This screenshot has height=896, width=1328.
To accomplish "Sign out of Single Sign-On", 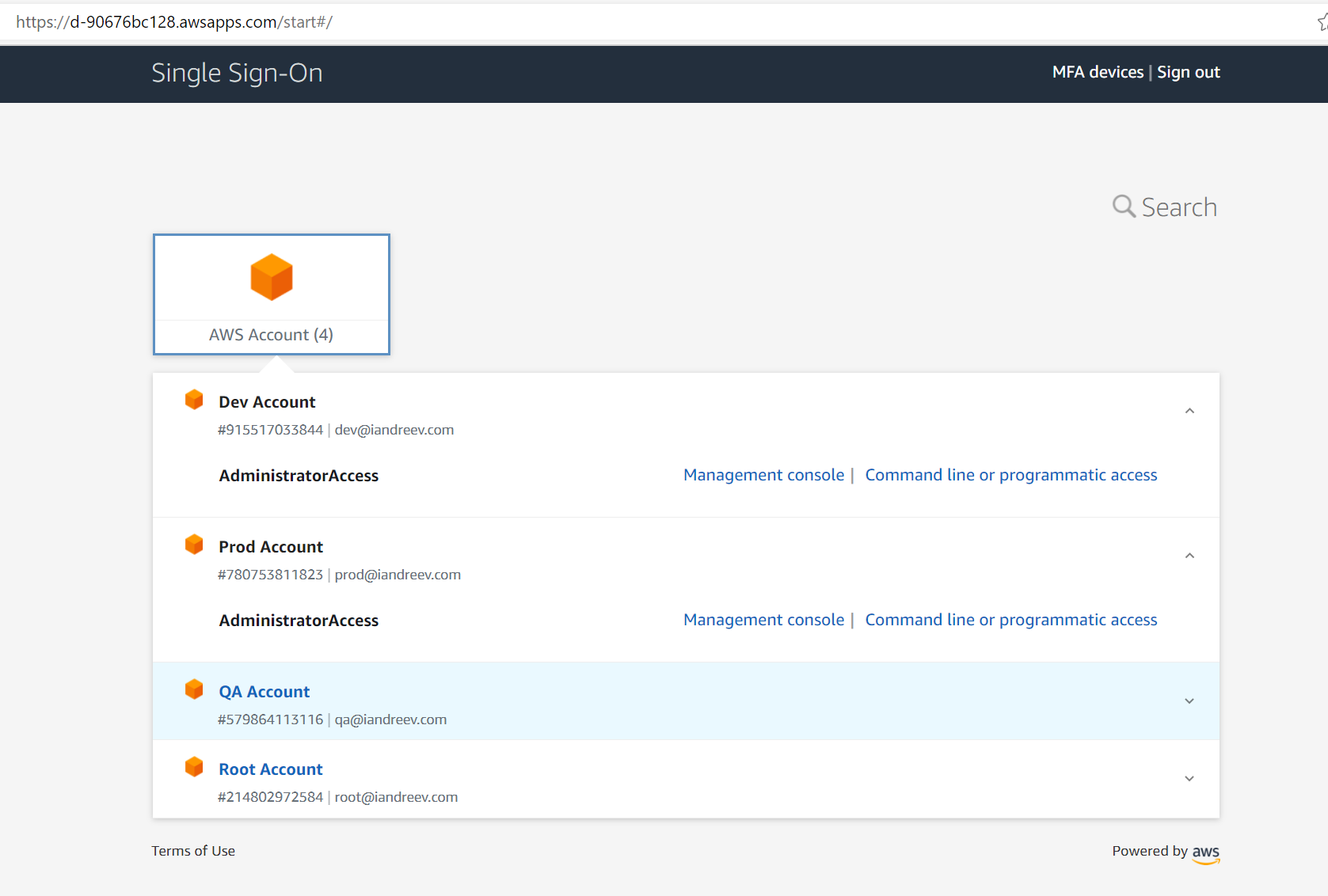I will tap(1189, 72).
